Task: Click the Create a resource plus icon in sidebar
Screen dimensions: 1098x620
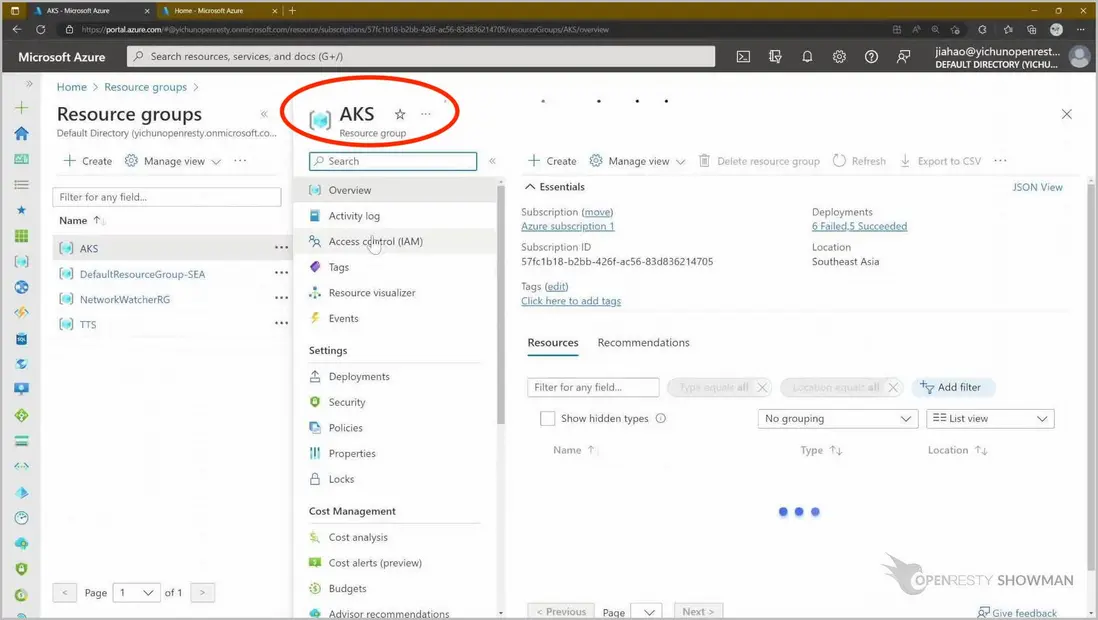Action: tap(22, 107)
